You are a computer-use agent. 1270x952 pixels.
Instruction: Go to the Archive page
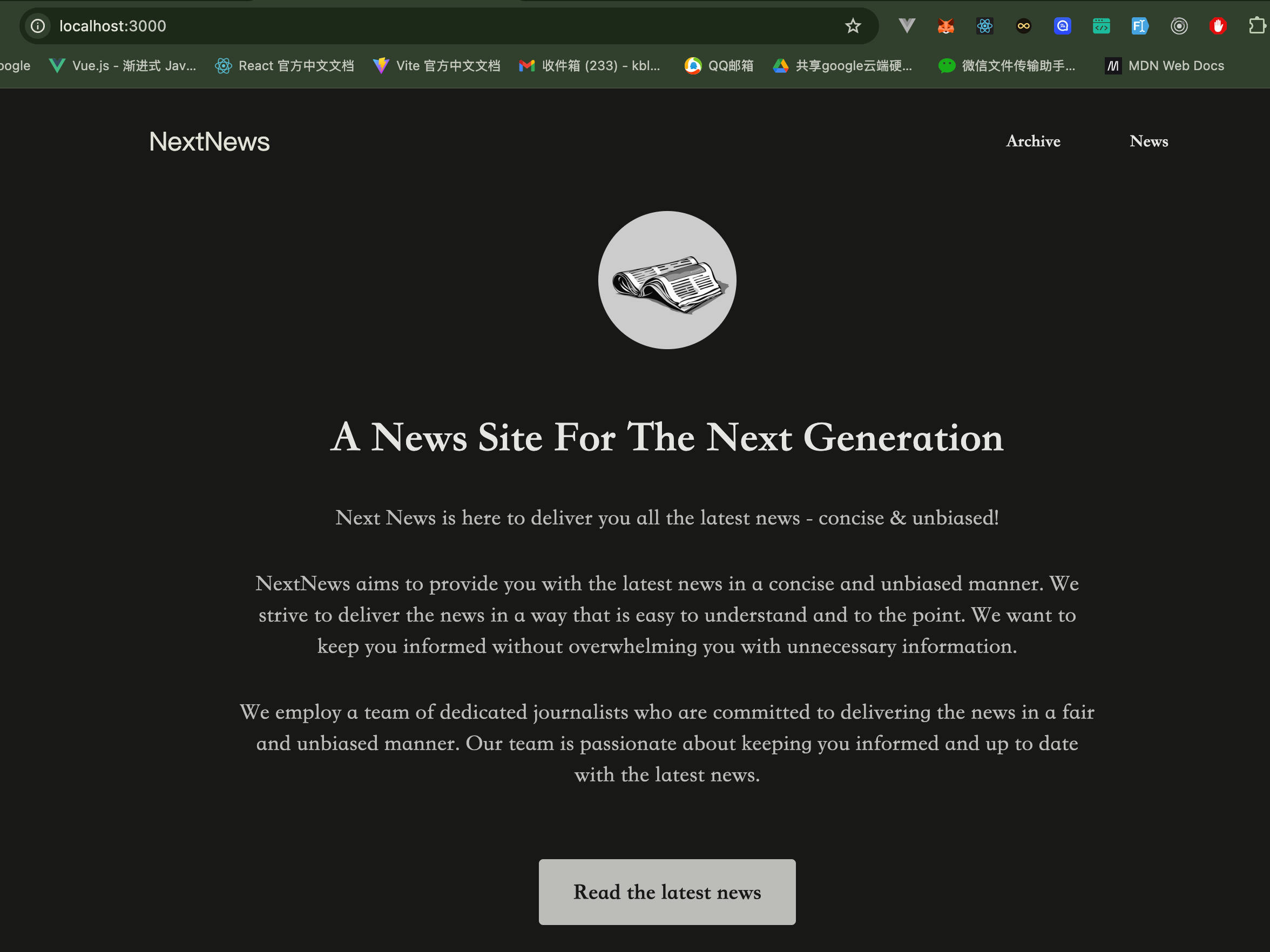[1032, 141]
